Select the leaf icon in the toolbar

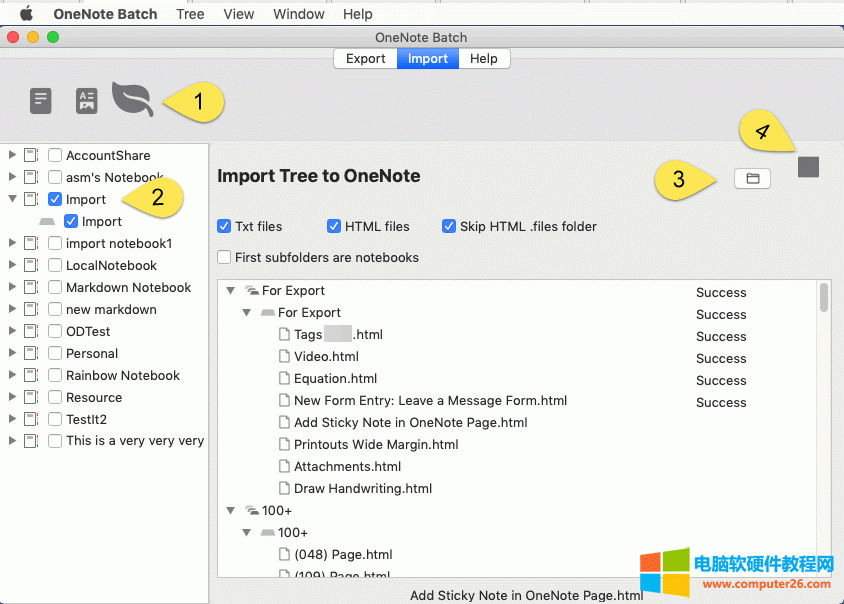pos(132,98)
